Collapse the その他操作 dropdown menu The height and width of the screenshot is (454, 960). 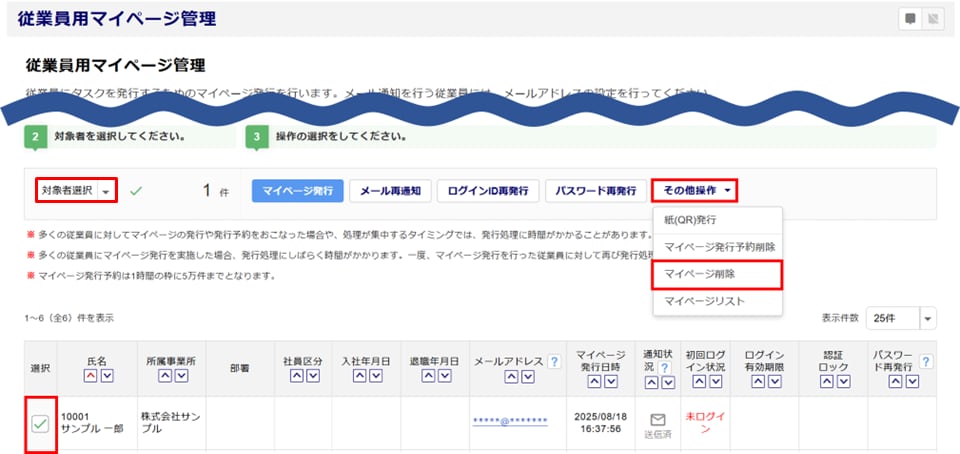coord(698,190)
